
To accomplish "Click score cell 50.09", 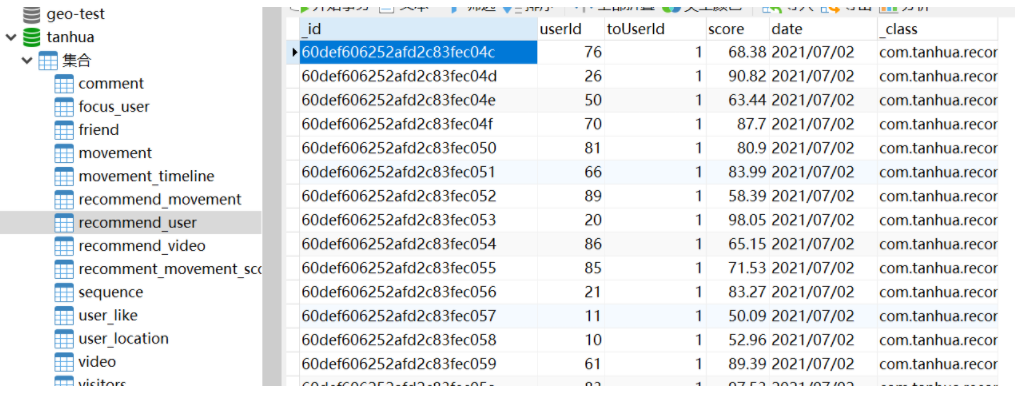I will 737,316.
